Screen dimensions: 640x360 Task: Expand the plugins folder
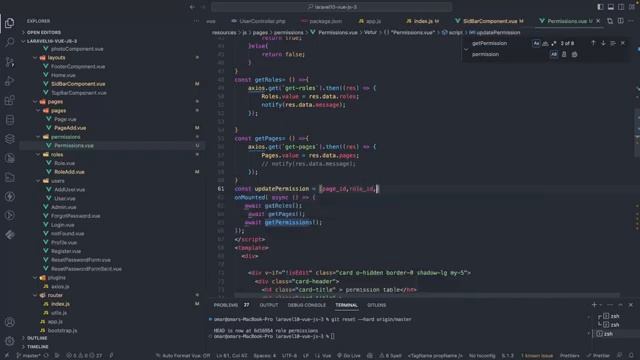(x=57, y=278)
